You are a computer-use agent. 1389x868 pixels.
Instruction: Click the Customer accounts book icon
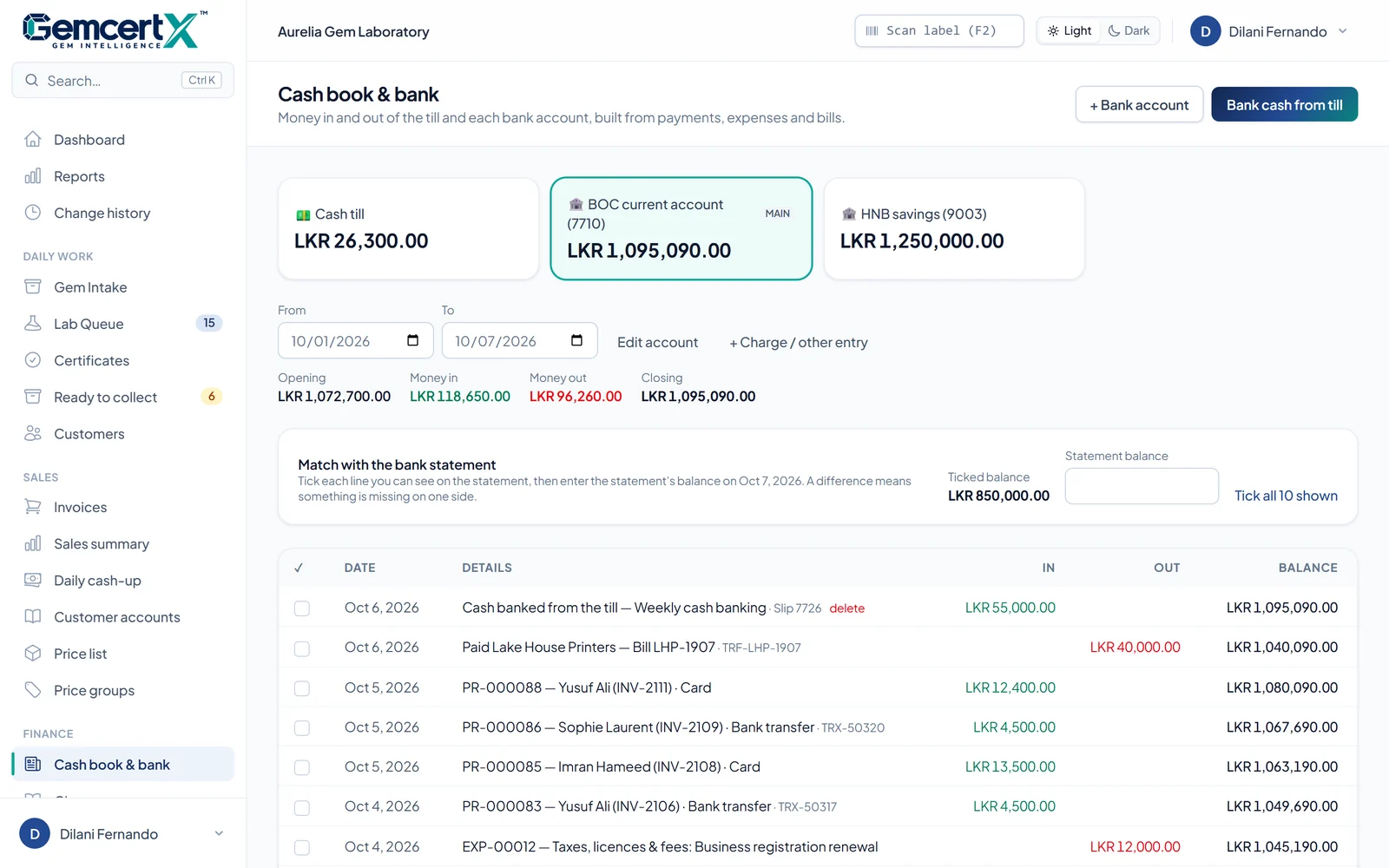33,616
